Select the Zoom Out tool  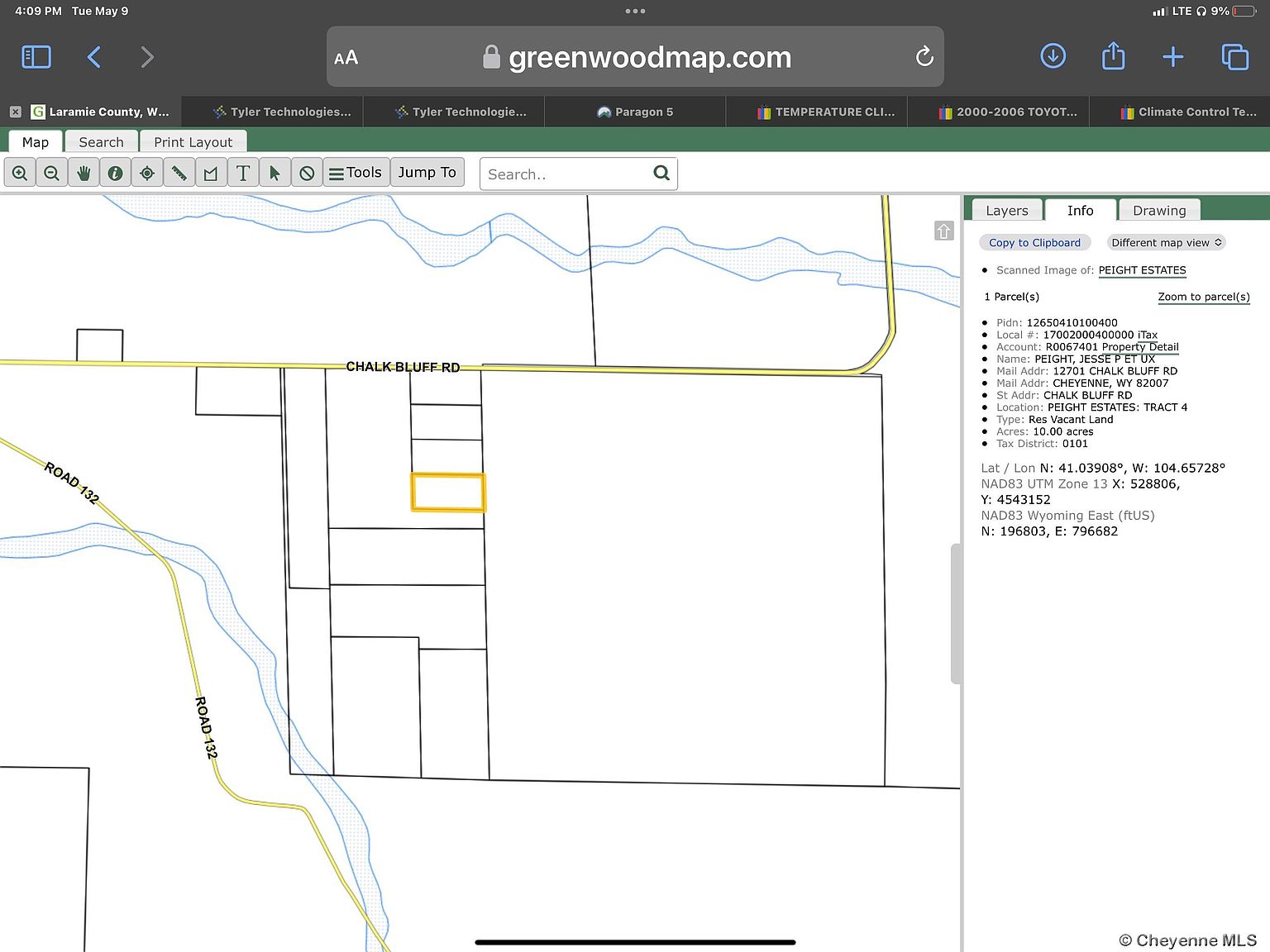click(51, 172)
